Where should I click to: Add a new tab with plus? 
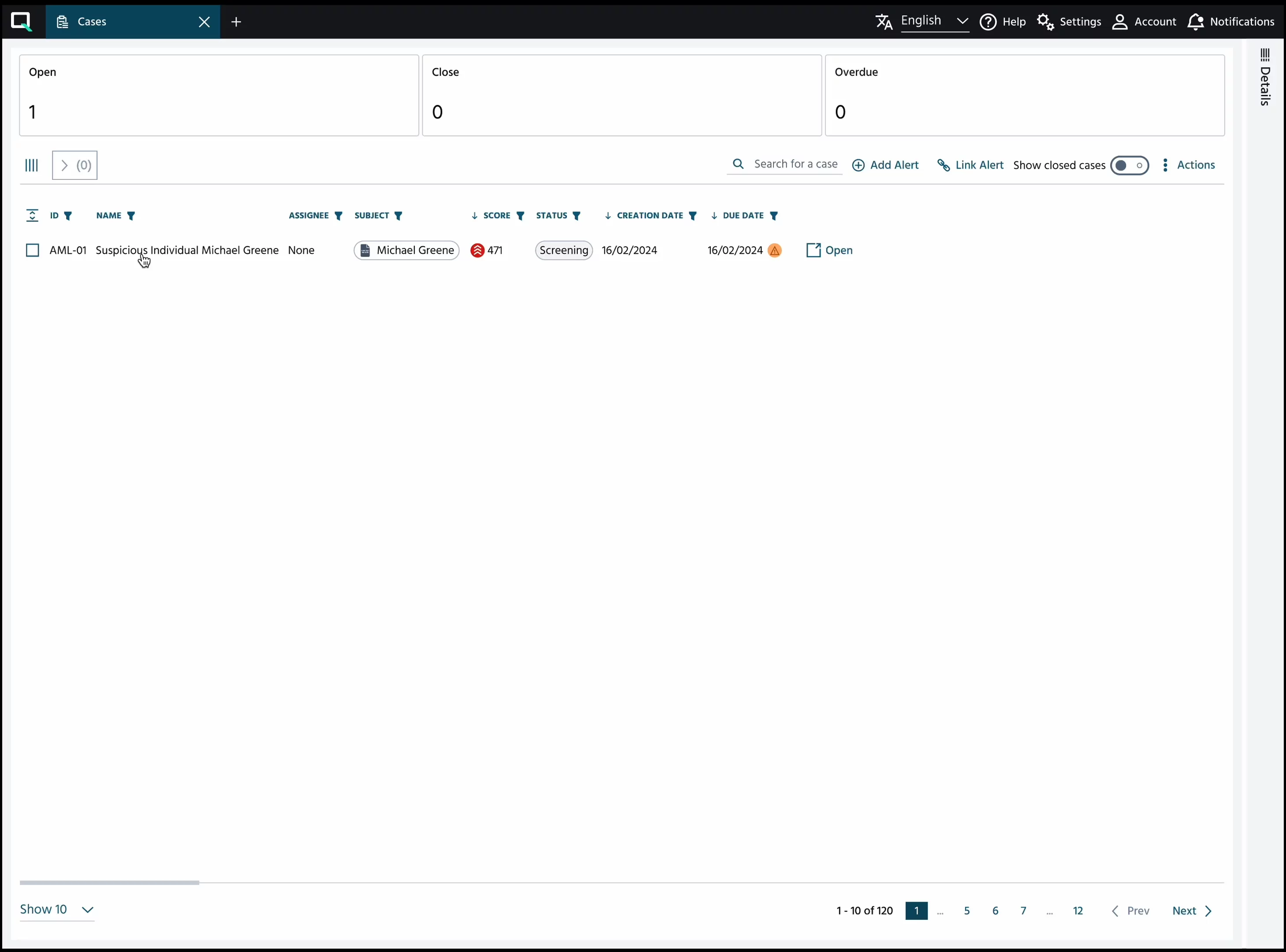click(x=236, y=22)
